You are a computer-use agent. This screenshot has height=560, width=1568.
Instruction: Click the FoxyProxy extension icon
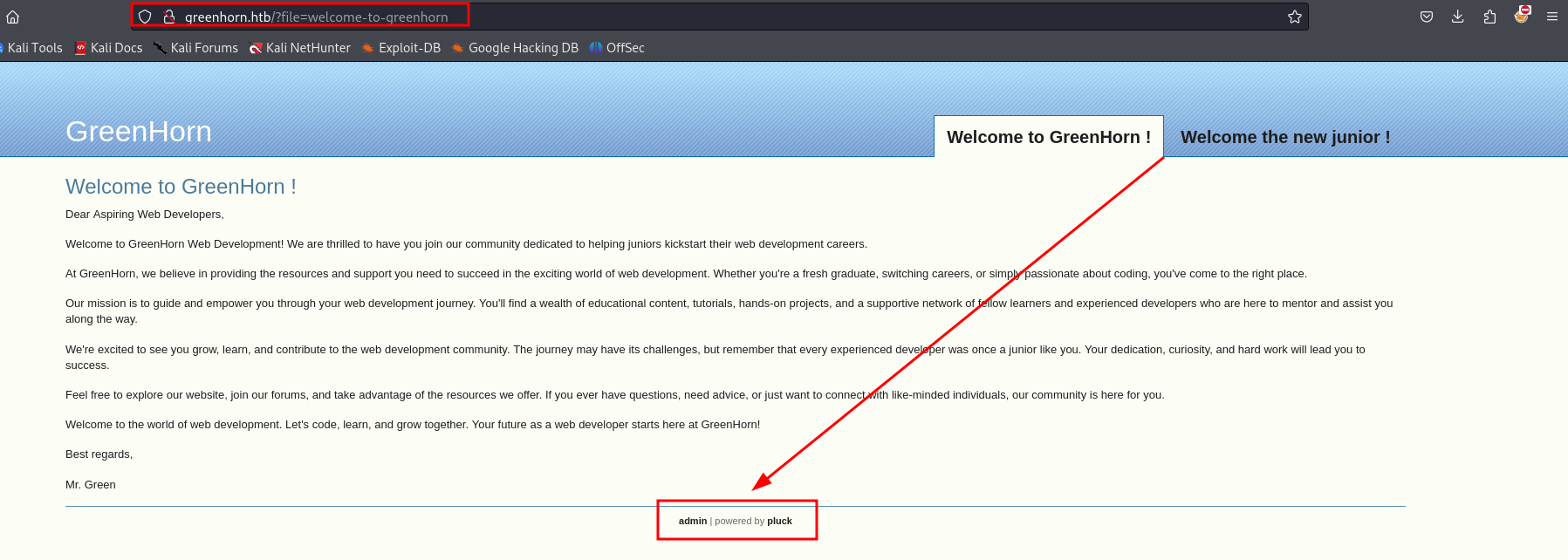(x=1522, y=15)
